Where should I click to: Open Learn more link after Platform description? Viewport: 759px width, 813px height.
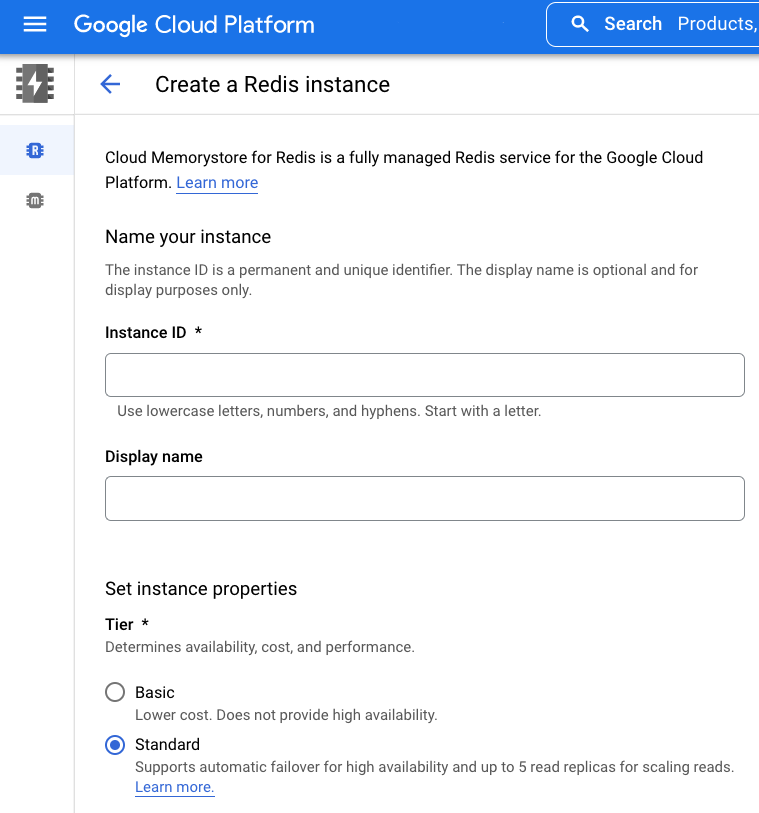point(217,183)
